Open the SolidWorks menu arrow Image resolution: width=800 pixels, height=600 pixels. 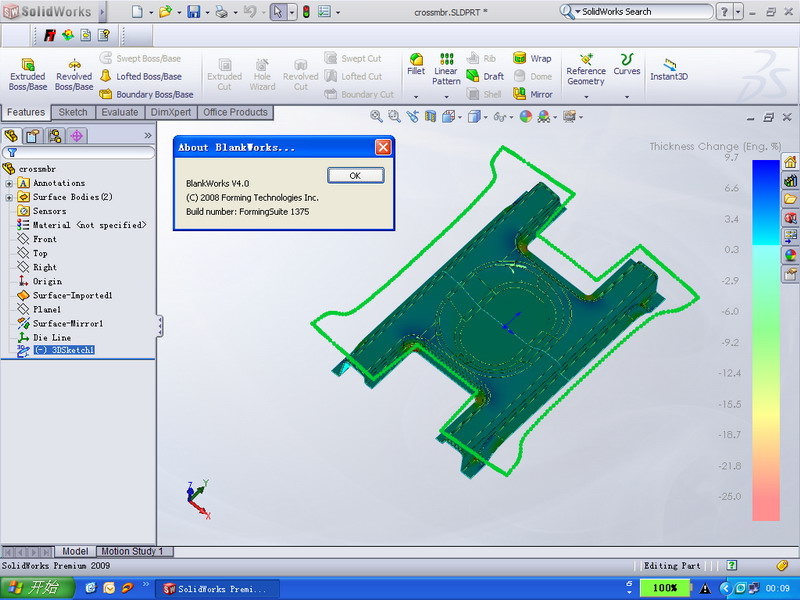102,11
